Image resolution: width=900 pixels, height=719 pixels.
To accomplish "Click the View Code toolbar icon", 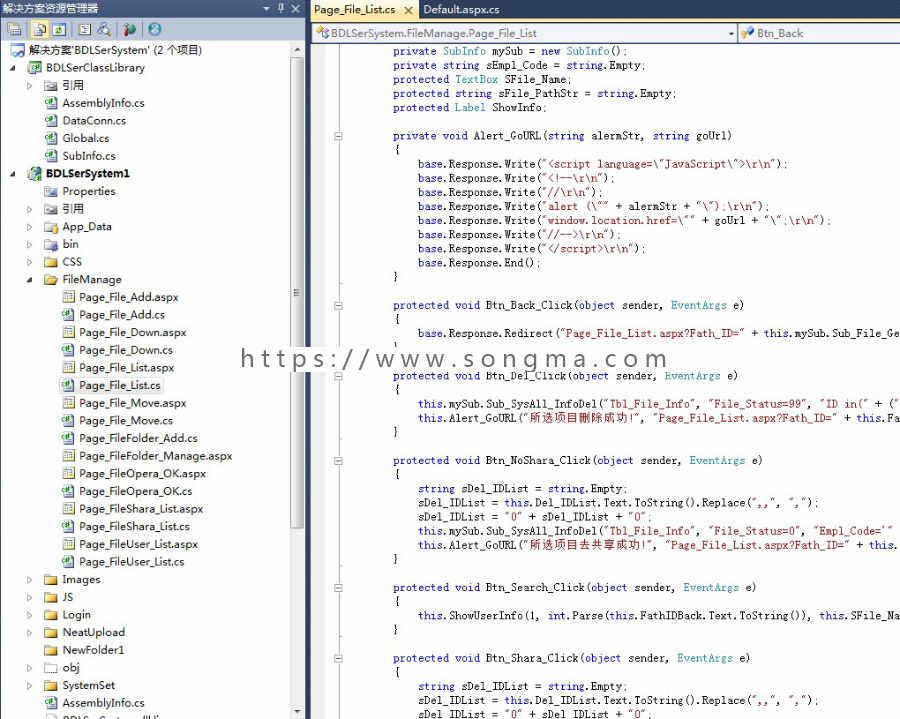I will tap(85, 29).
